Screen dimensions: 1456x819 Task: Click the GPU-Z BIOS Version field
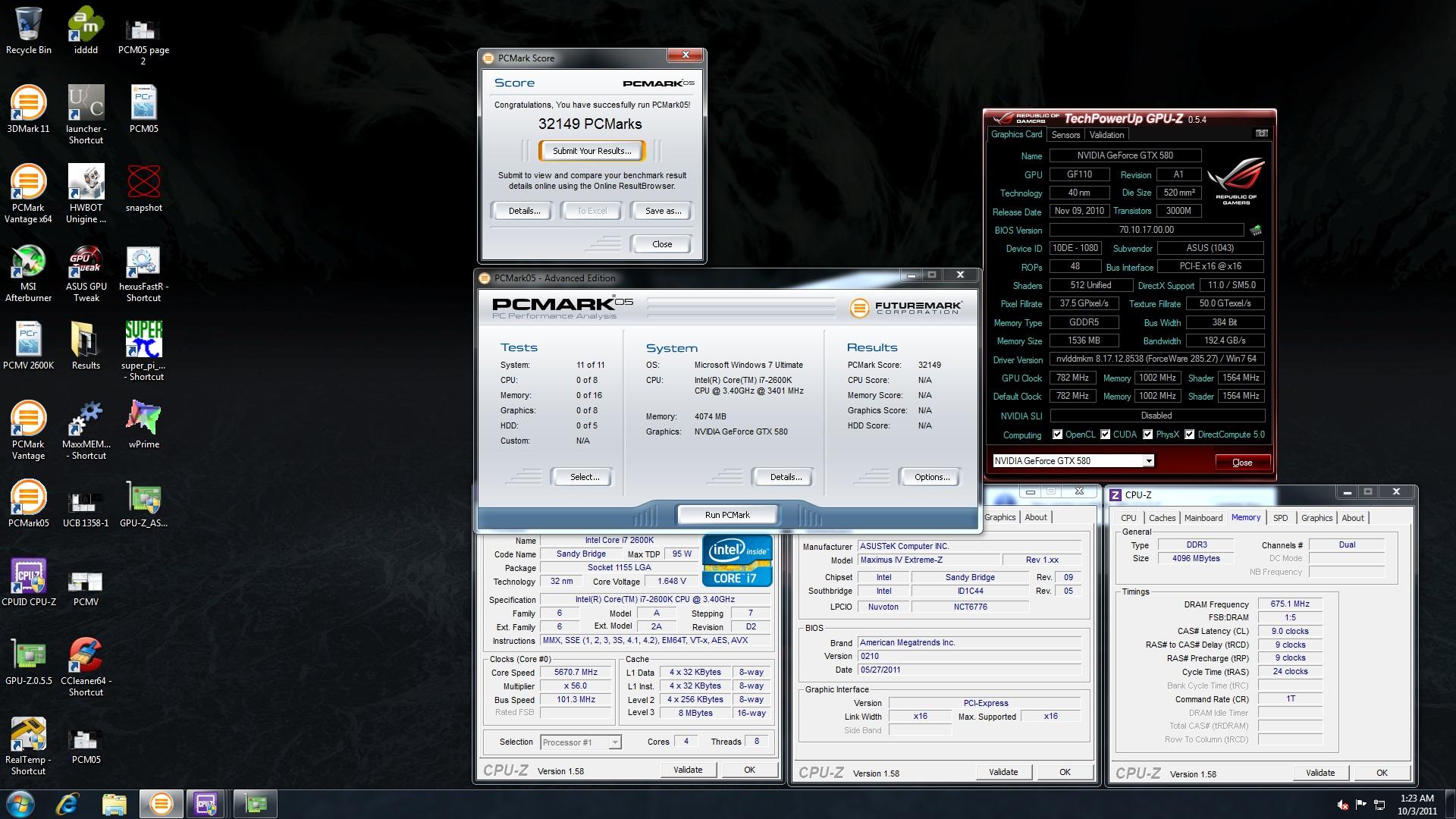coord(1146,230)
